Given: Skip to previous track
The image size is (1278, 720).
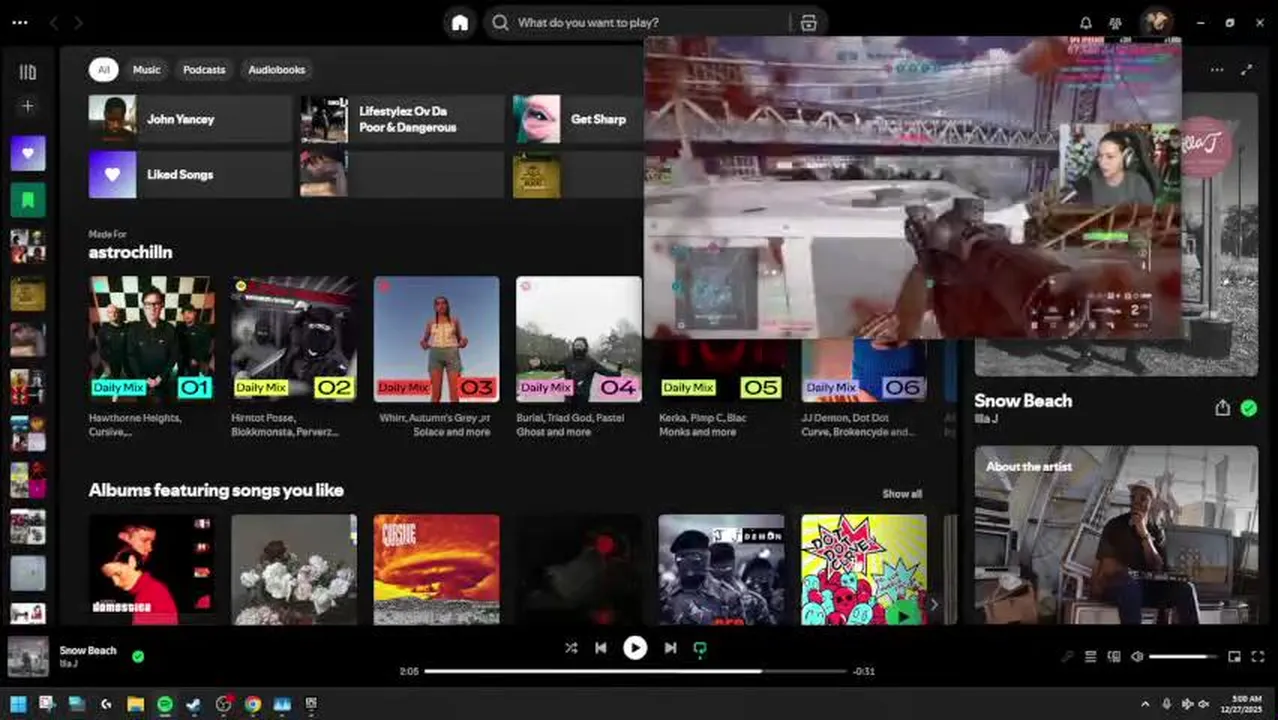Looking at the screenshot, I should (600, 648).
